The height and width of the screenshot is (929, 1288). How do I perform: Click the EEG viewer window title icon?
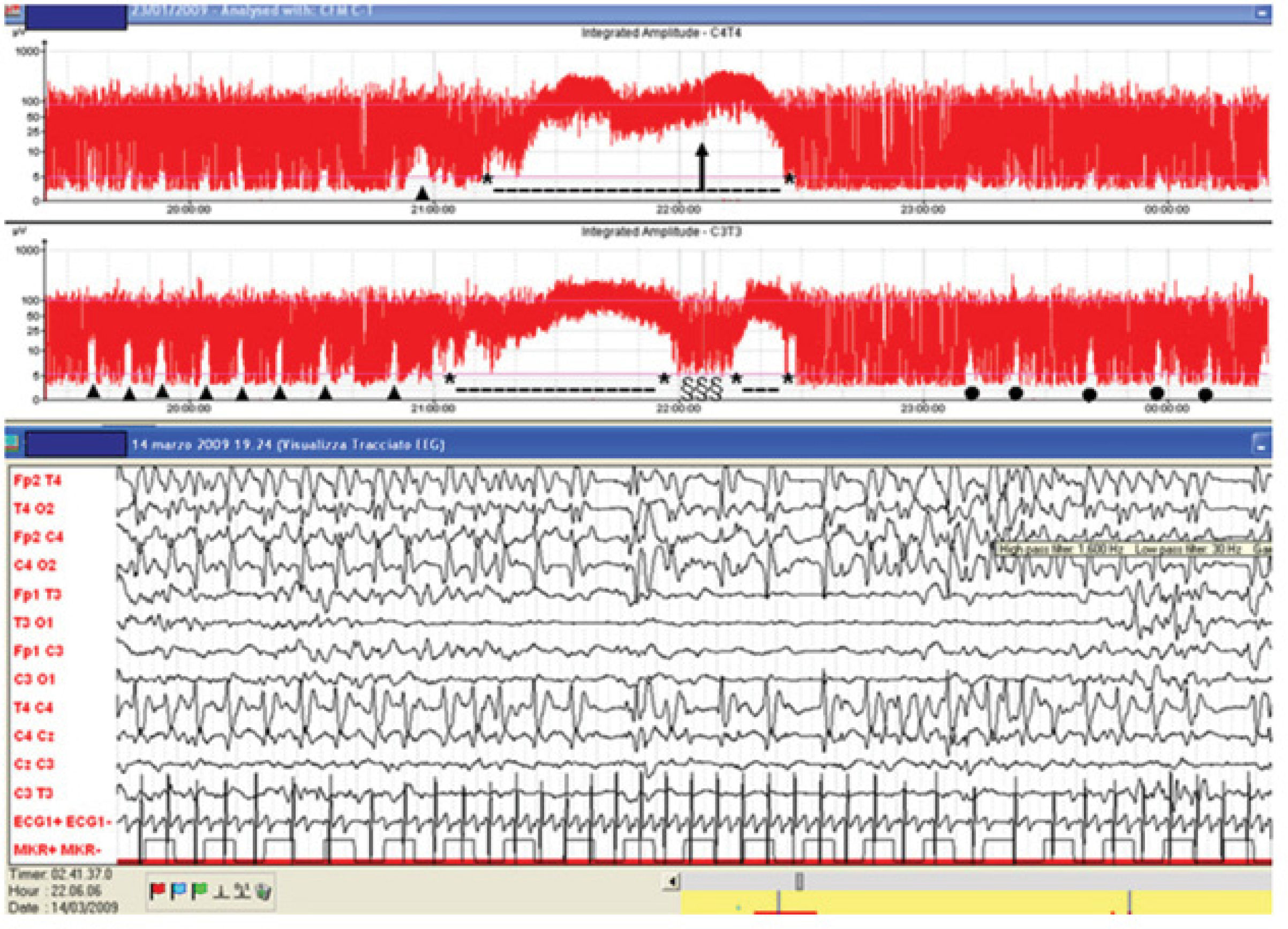click(x=12, y=443)
